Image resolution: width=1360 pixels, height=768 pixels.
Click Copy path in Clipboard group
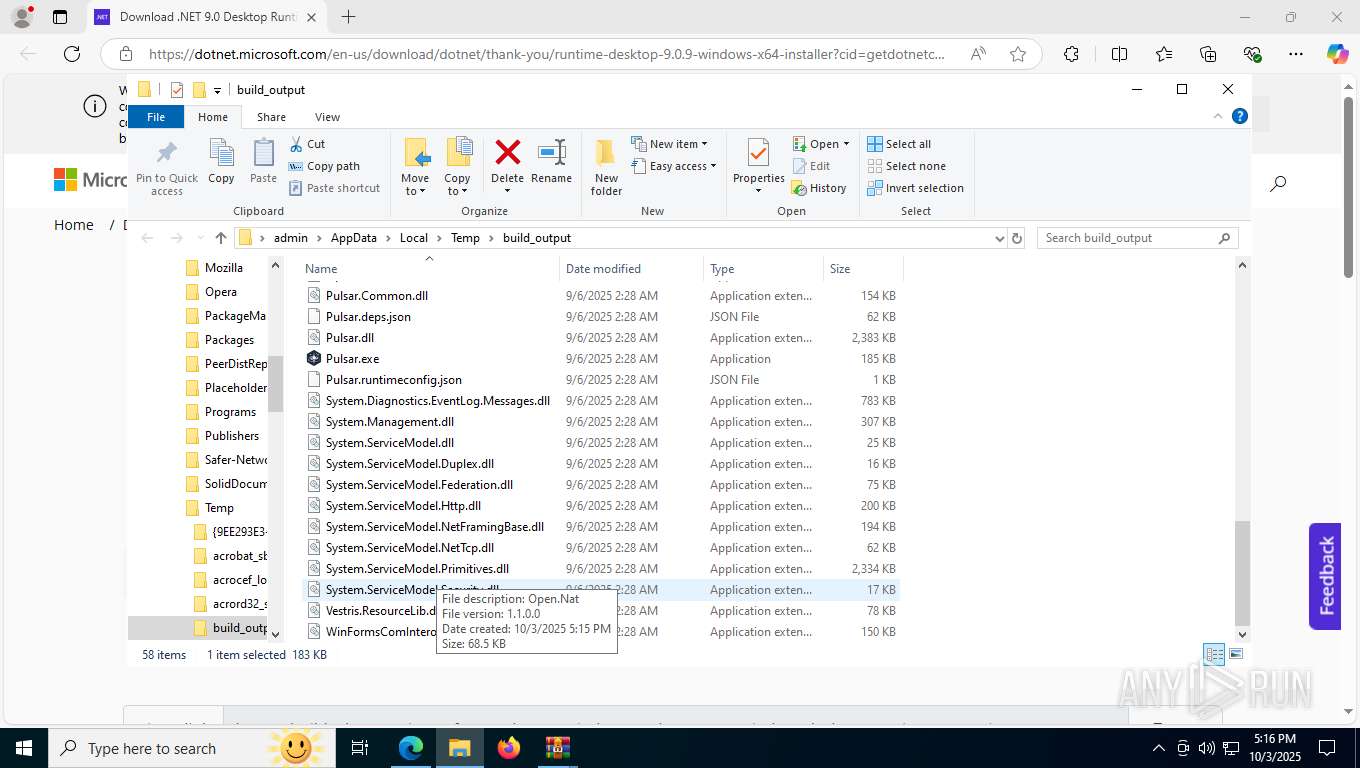pos(324,166)
